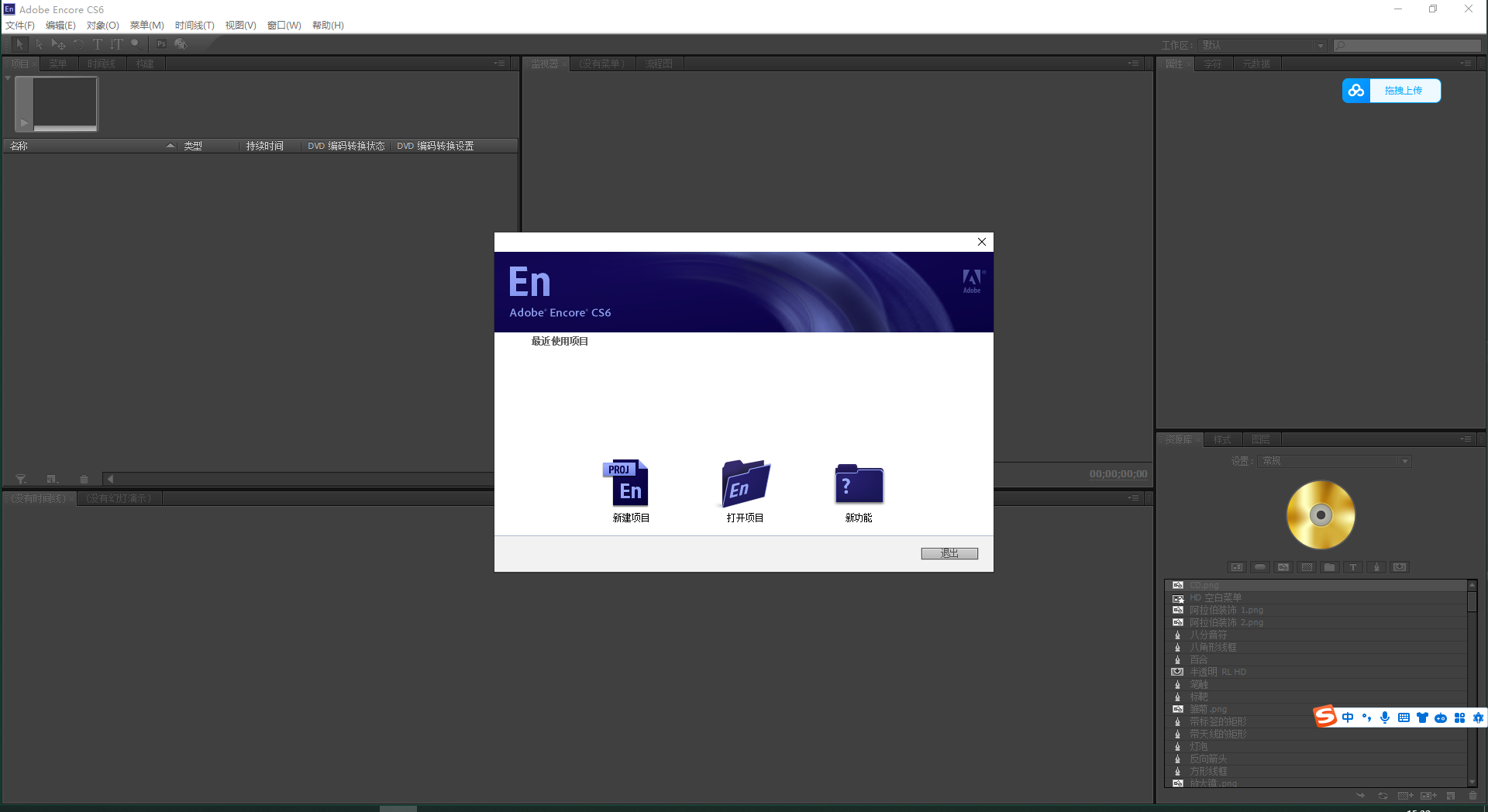Screen dimensions: 1488x812
Task: Toggle the text items (T) filter in the library
Action: tap(1353, 567)
